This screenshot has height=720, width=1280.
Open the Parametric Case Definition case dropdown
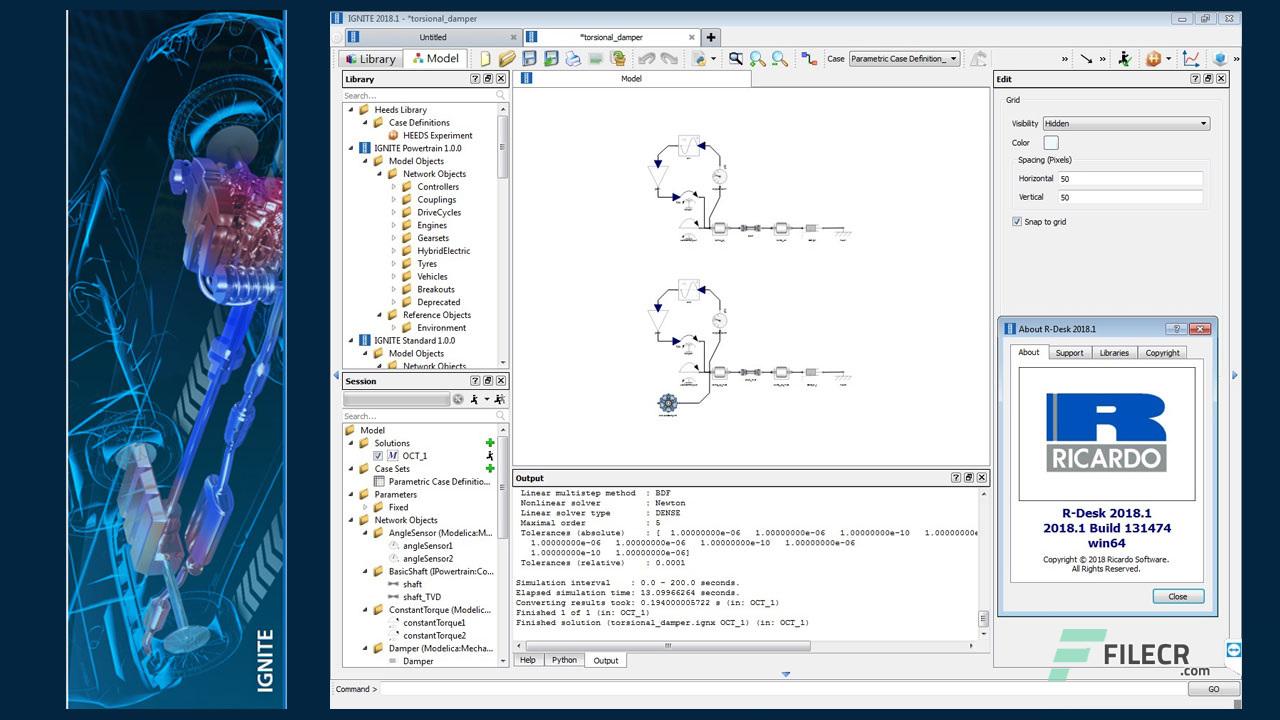904,59
